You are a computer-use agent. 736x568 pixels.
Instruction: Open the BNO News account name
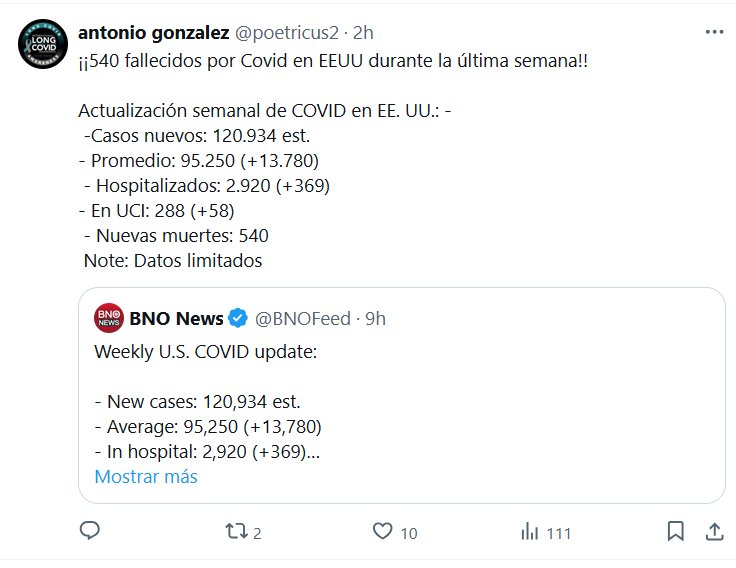[176, 319]
